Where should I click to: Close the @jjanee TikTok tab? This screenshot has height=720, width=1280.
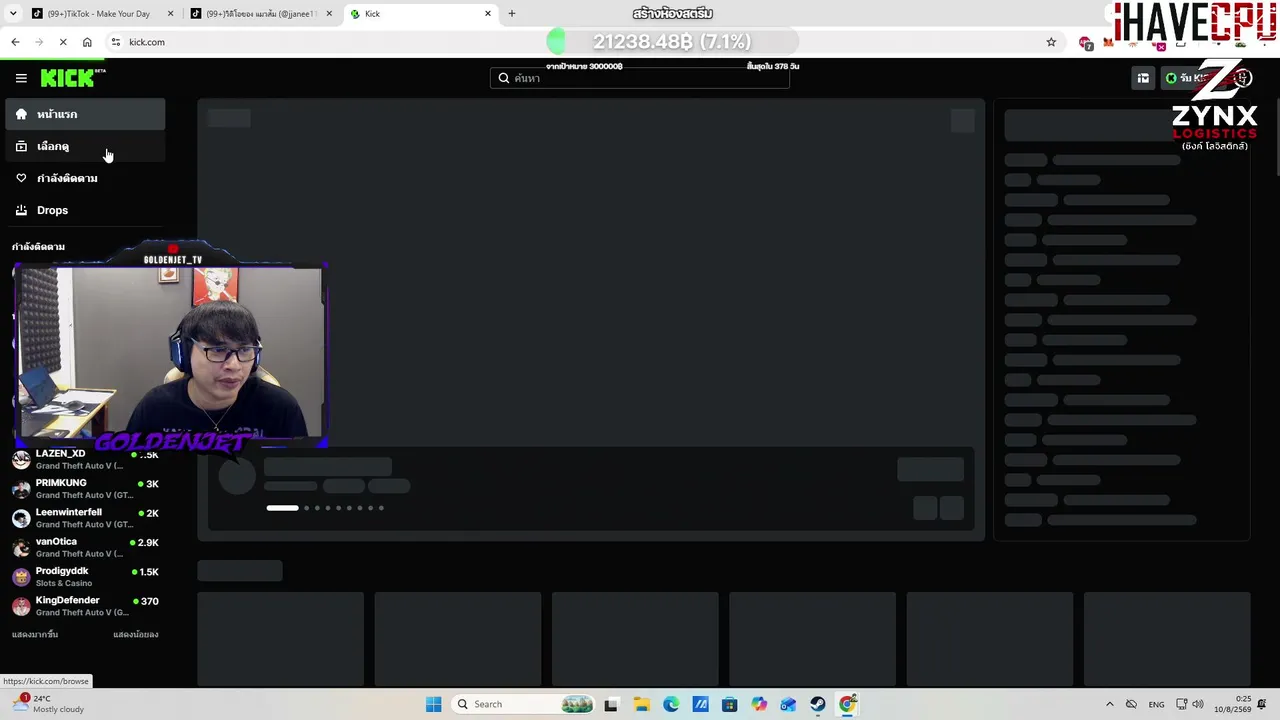pyautogui.click(x=329, y=14)
